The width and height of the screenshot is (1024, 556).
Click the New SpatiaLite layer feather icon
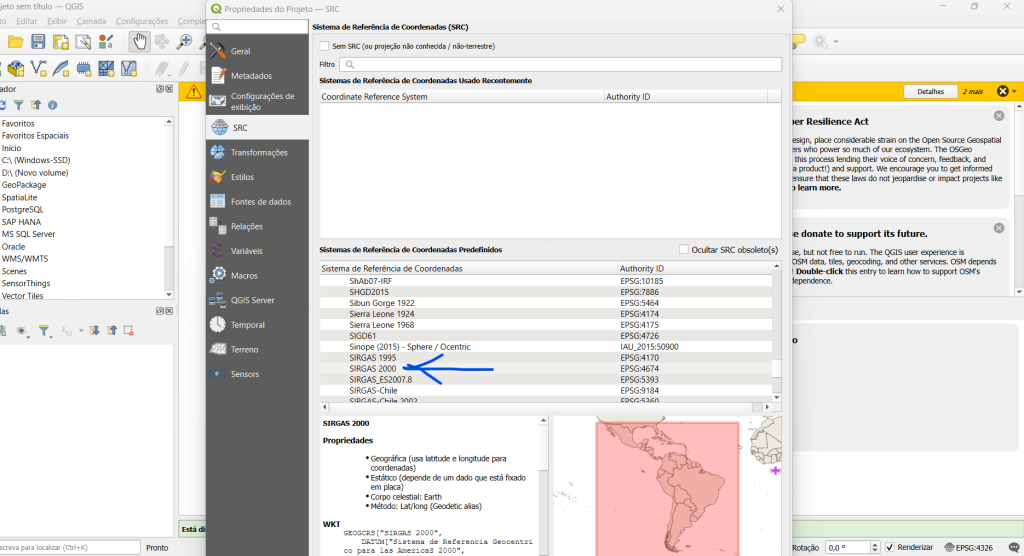click(61, 68)
